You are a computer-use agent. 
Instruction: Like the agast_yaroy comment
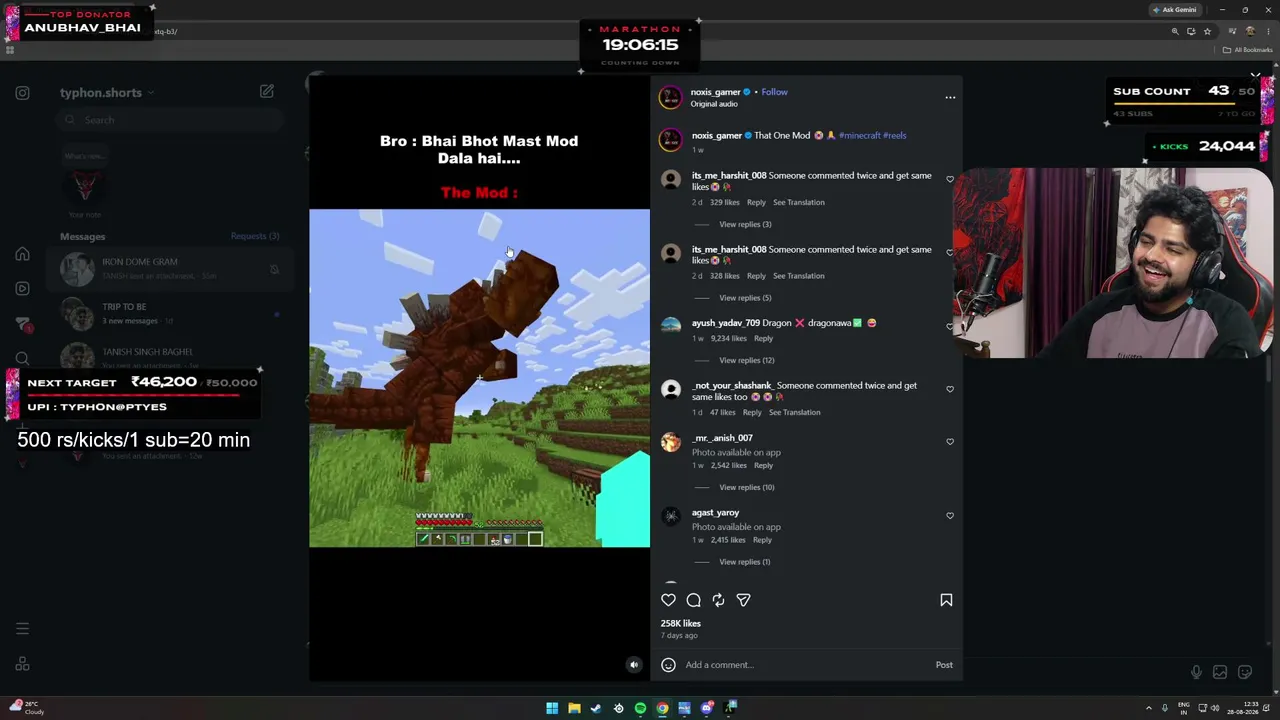(x=950, y=516)
